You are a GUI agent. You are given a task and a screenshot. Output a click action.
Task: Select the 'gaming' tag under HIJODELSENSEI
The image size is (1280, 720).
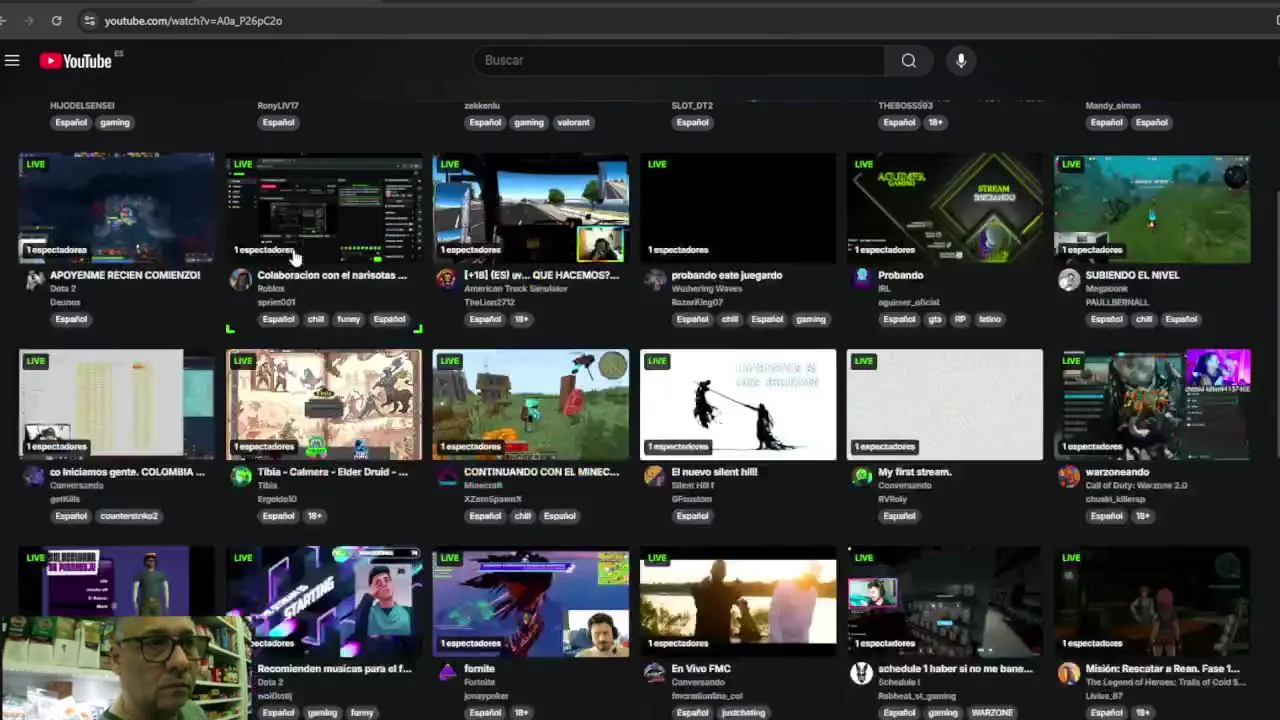[x=114, y=123]
